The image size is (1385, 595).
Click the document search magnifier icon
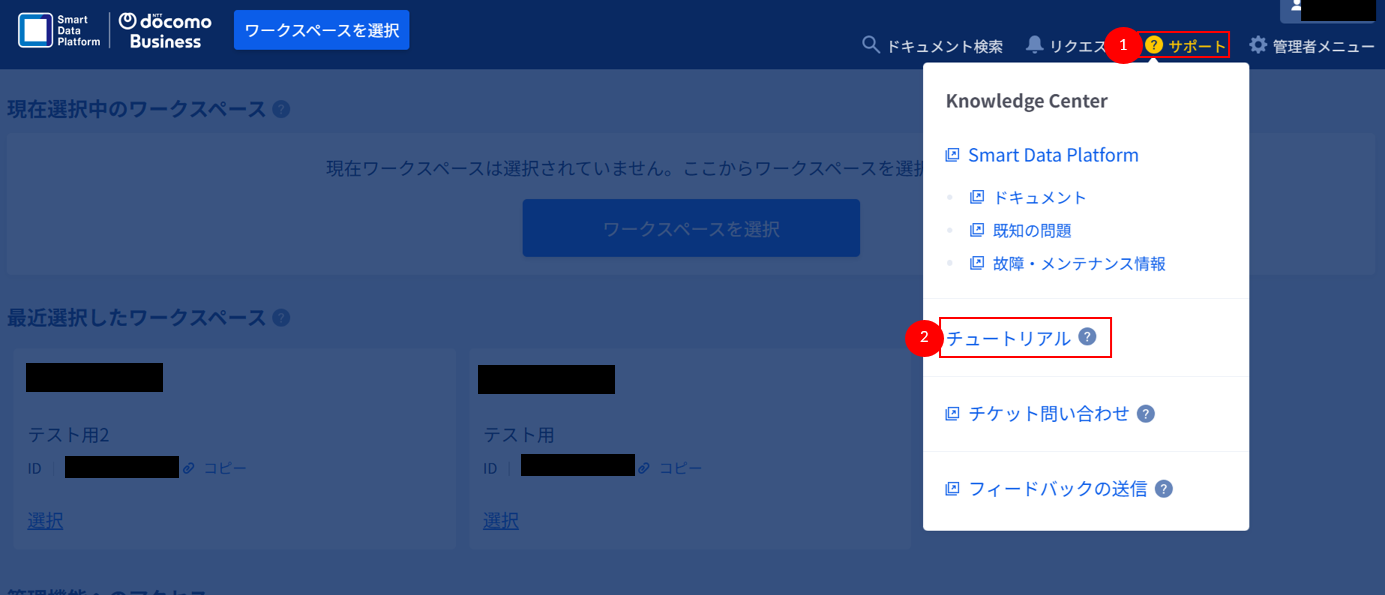point(871,45)
